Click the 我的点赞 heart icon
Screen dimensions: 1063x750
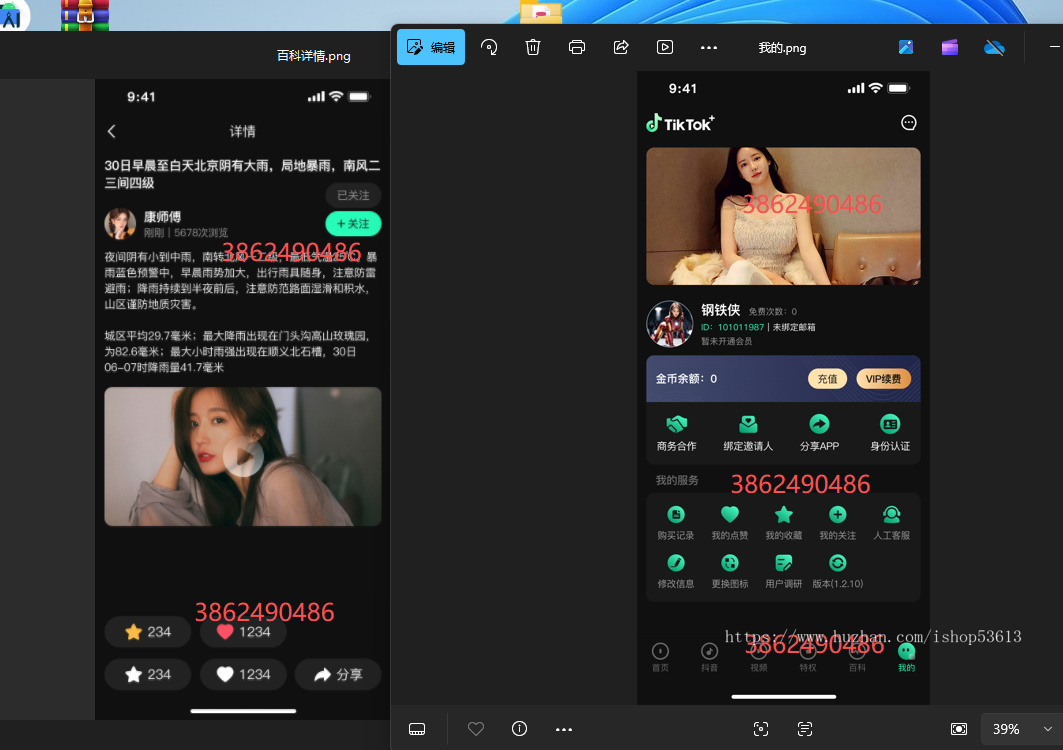pyautogui.click(x=729, y=515)
